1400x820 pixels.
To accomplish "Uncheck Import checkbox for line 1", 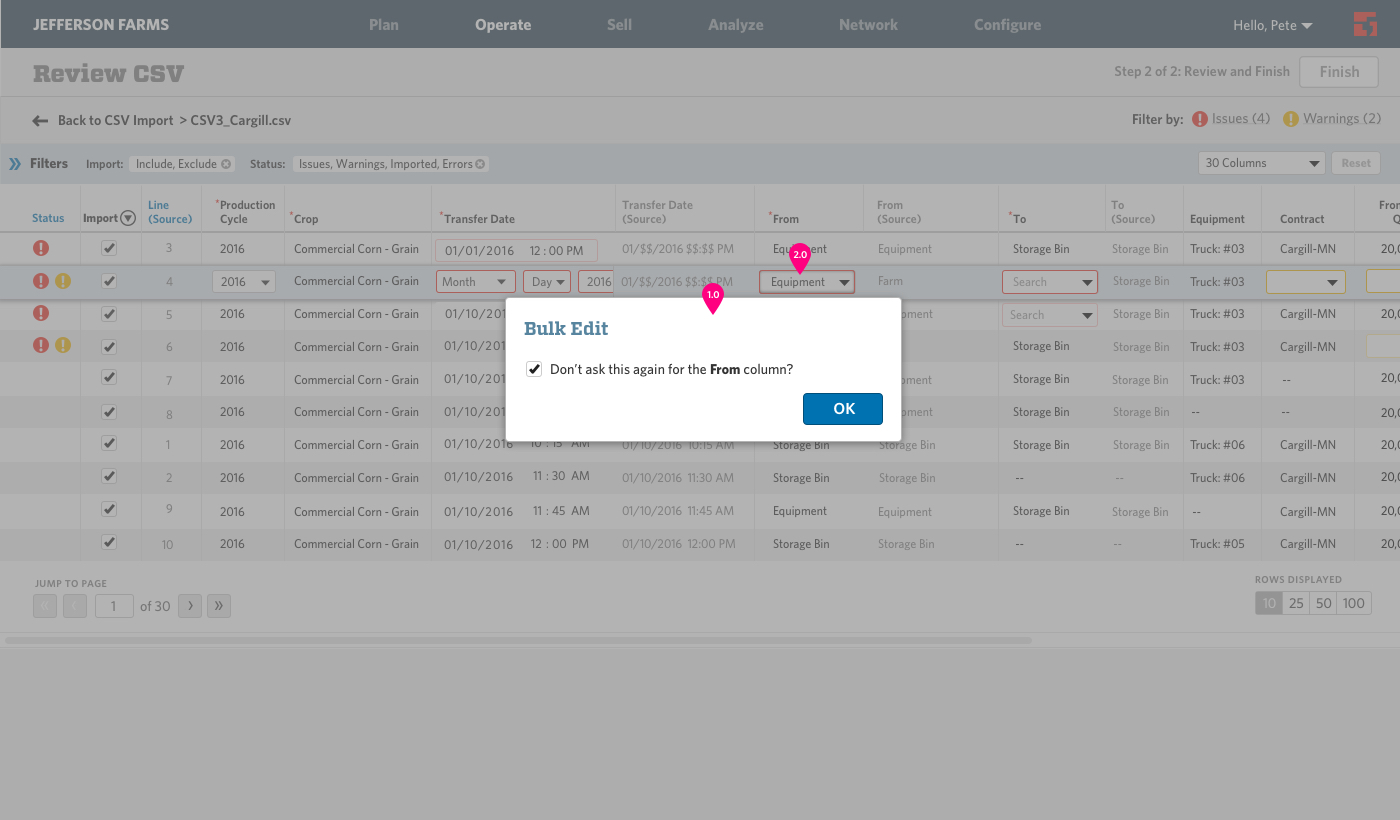I will tap(110, 443).
